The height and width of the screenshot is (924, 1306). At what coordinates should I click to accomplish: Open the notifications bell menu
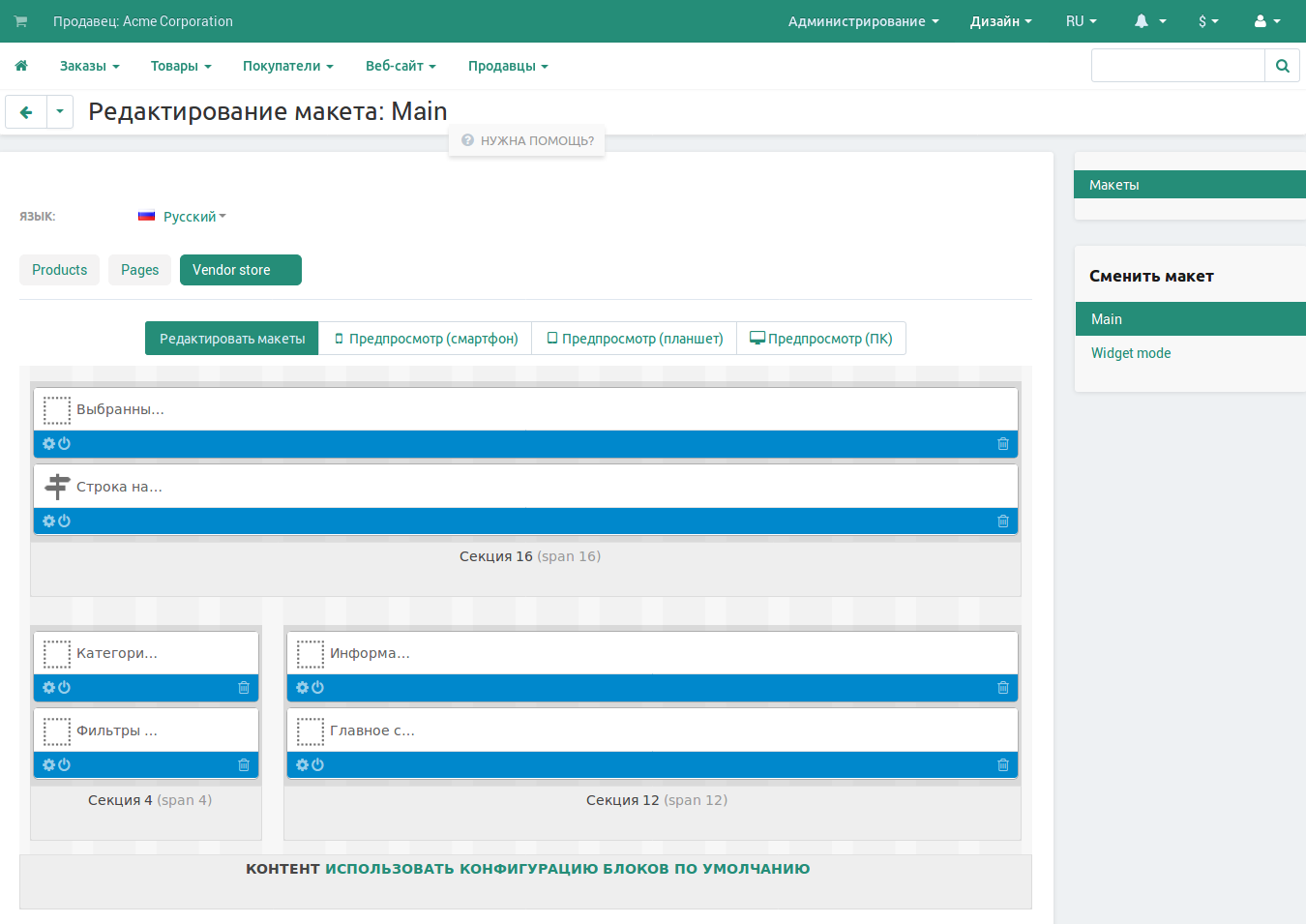pos(1149,21)
